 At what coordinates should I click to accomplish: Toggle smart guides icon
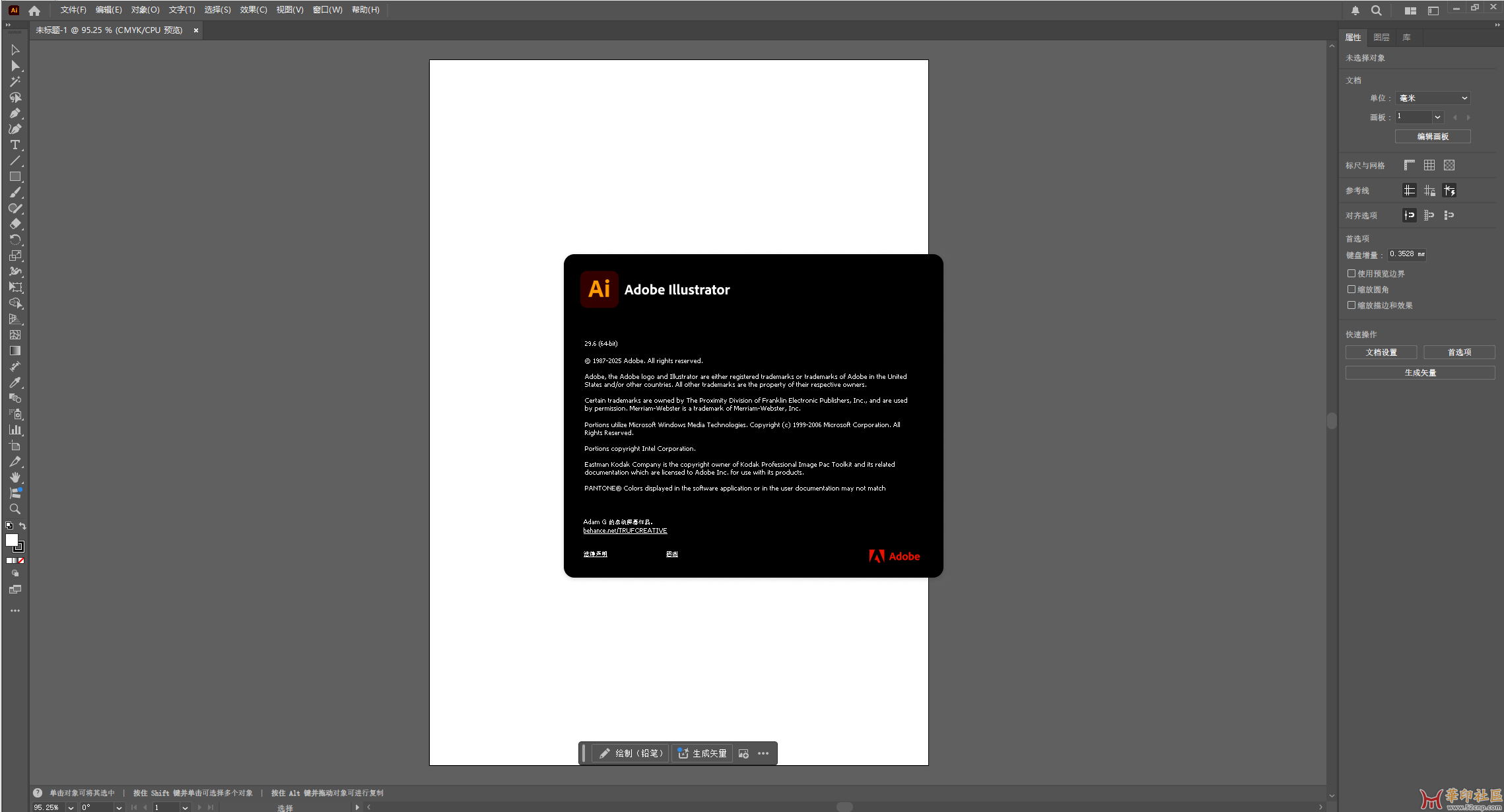click(1449, 190)
